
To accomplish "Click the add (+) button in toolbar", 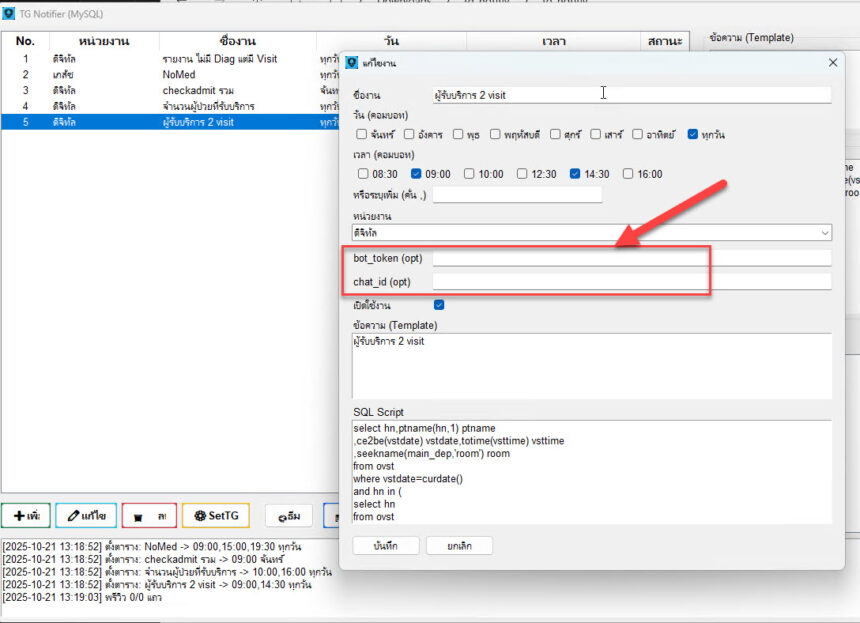I will click(26, 515).
